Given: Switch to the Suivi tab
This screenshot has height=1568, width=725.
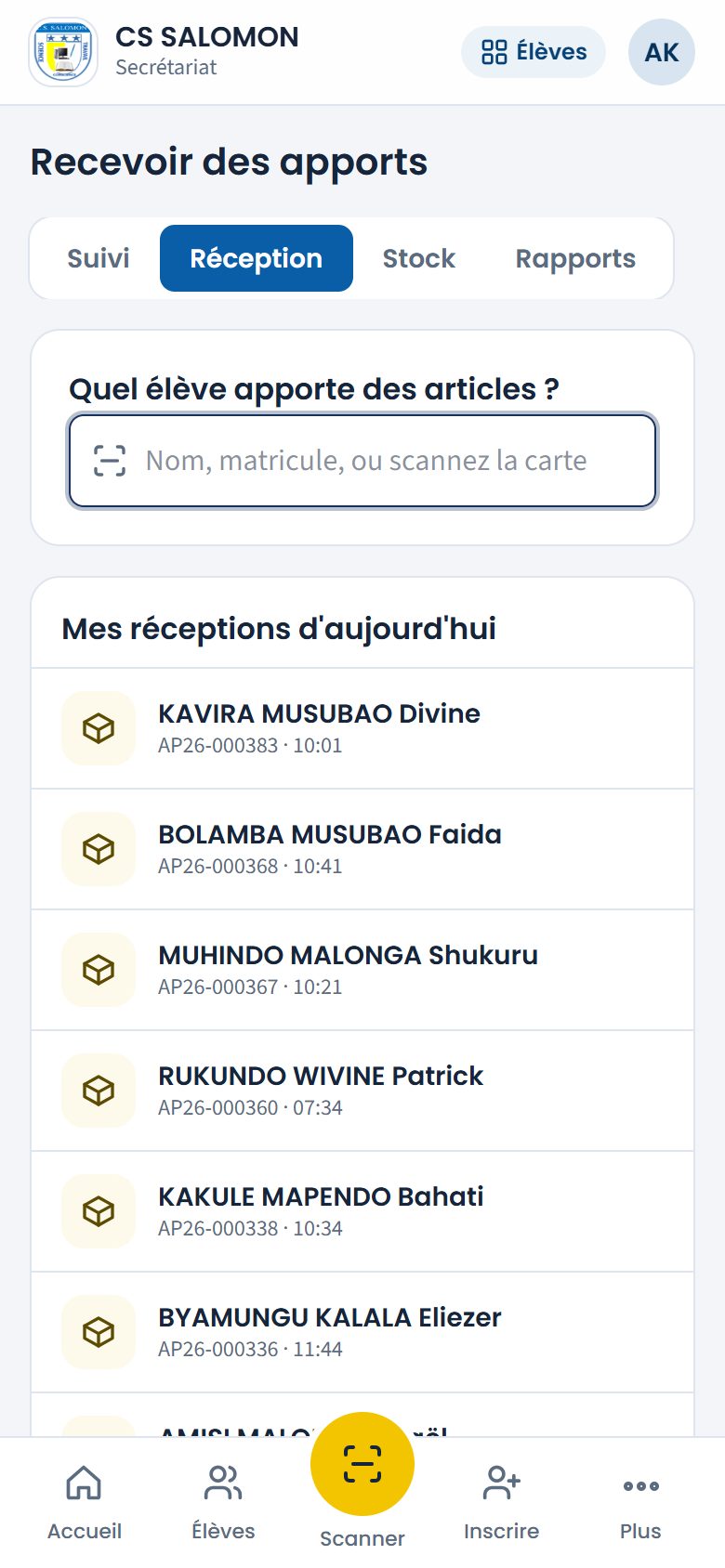Looking at the screenshot, I should [x=99, y=258].
